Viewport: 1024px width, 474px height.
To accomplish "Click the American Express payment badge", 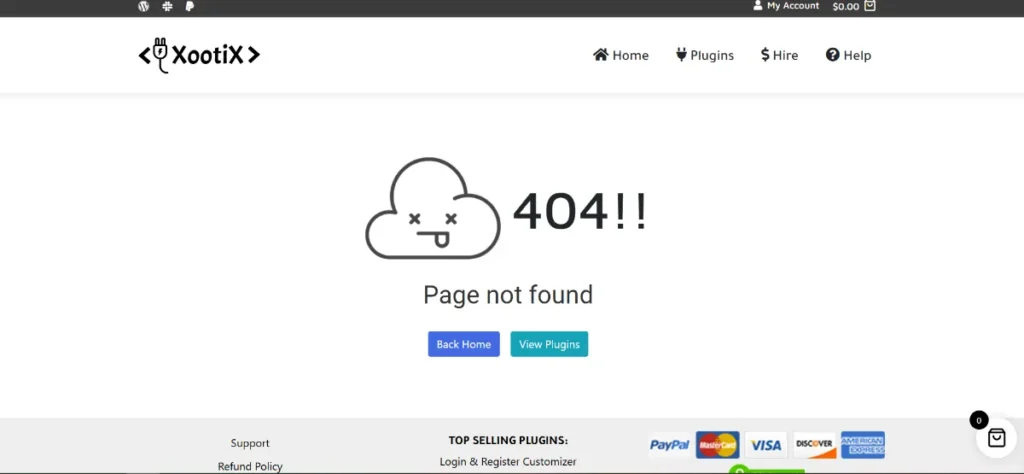I will tap(863, 445).
